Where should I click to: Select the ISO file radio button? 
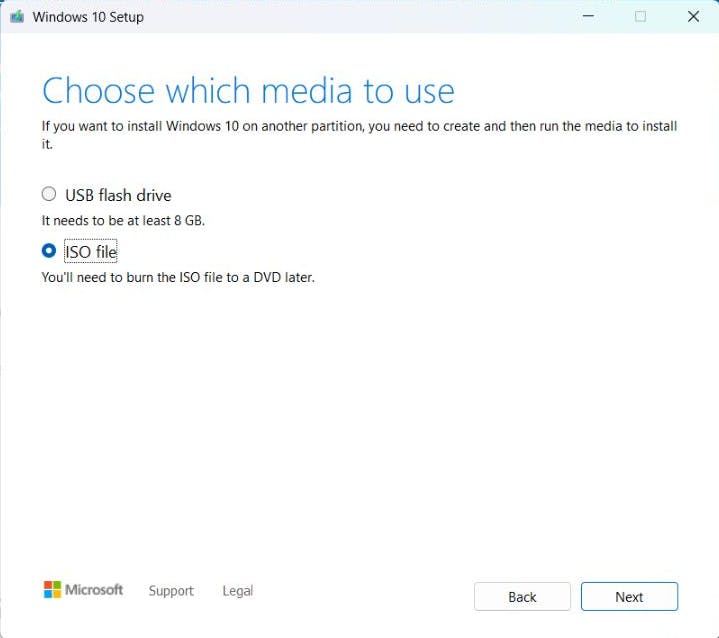pyautogui.click(x=49, y=250)
